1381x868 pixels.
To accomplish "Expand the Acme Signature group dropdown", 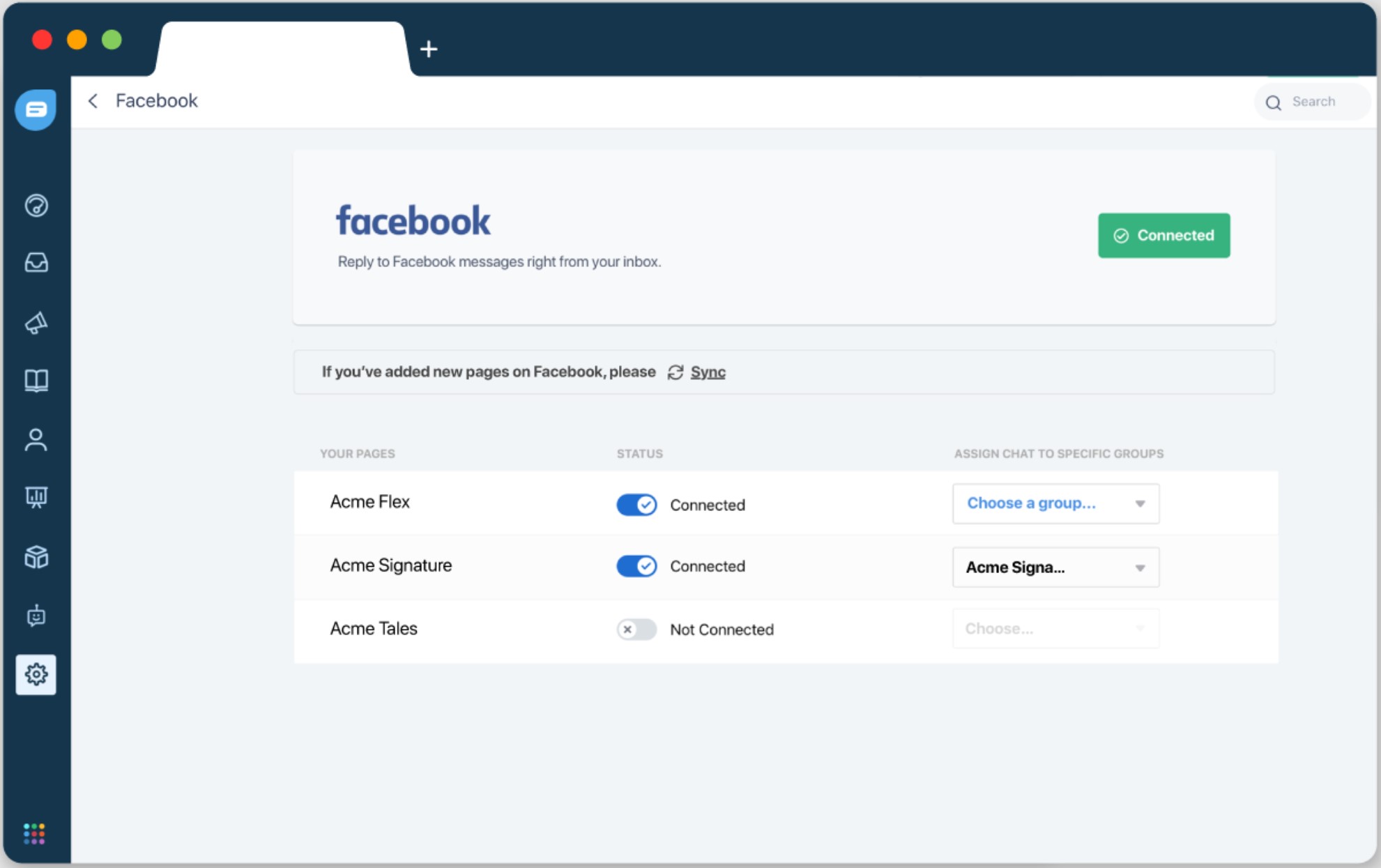I will [1055, 567].
